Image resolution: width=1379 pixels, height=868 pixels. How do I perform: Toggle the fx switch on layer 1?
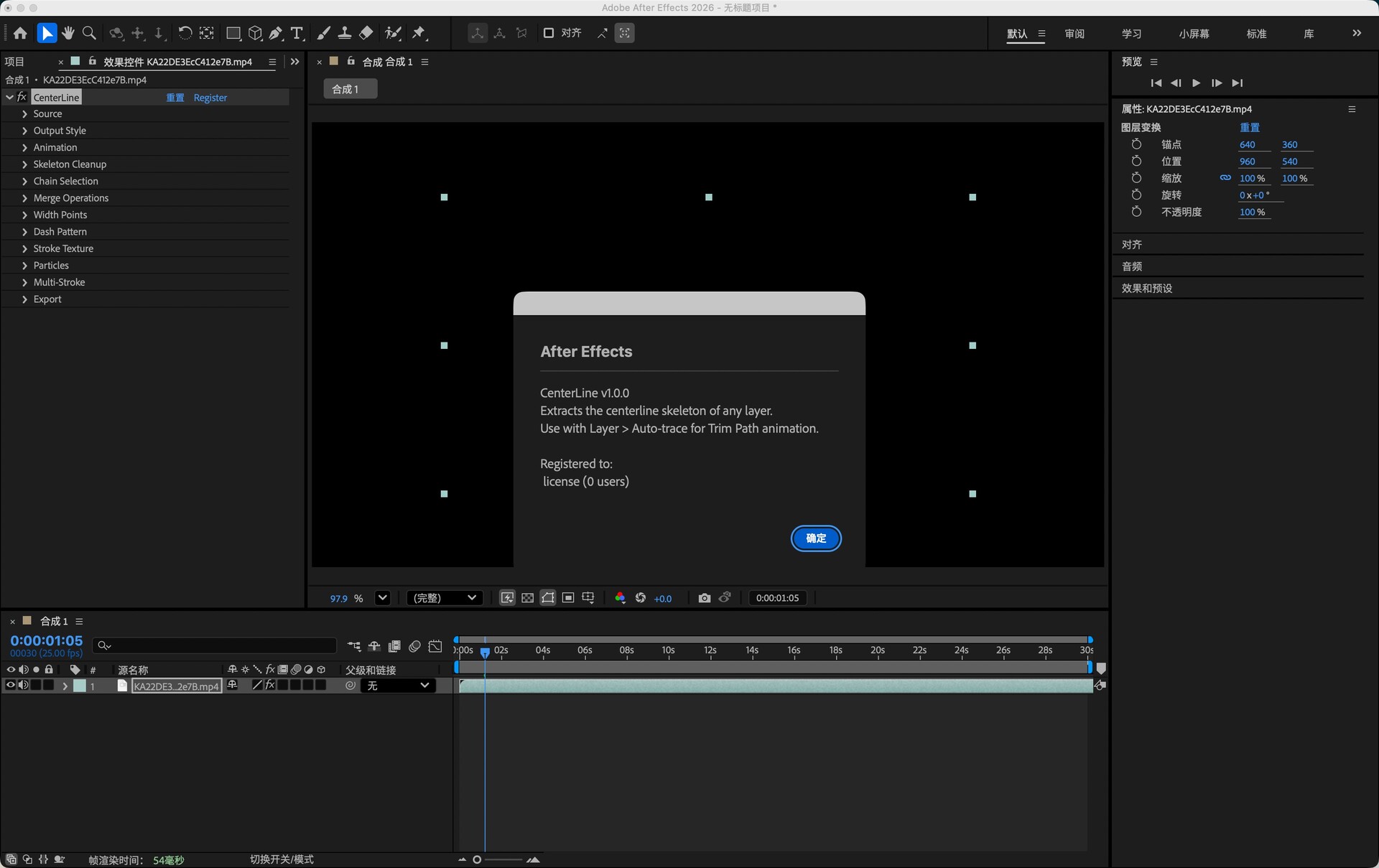(x=270, y=686)
